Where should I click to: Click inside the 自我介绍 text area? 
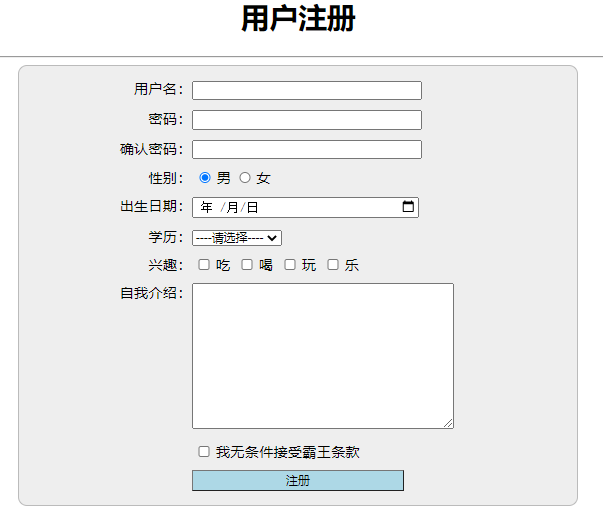[x=322, y=355]
